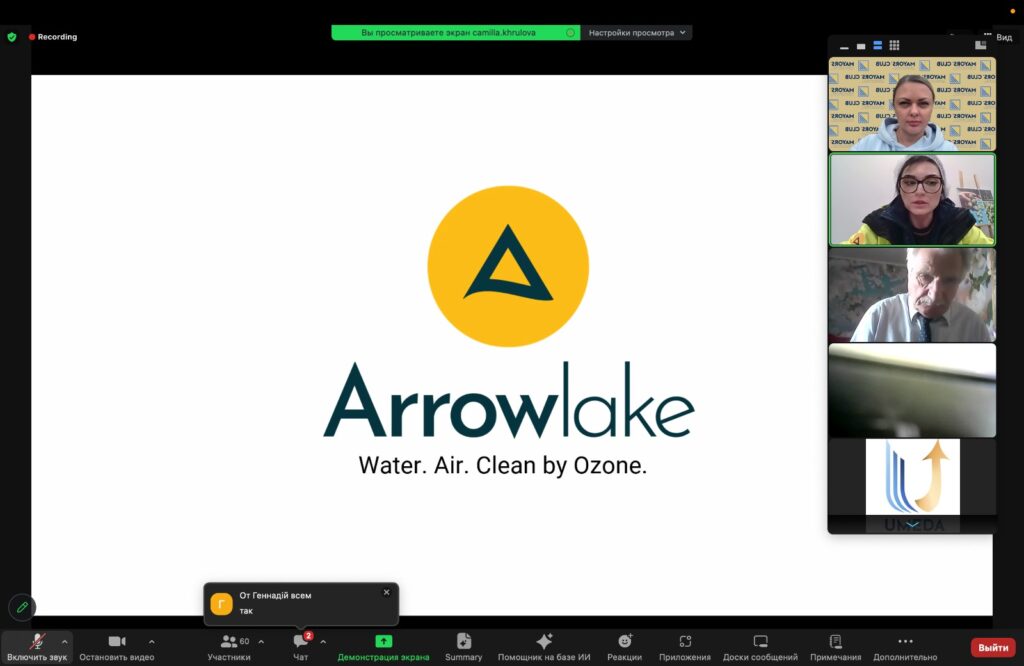The height and width of the screenshot is (666, 1024).
Task: Open Доски сообщений whiteboards
Action: coord(760,647)
